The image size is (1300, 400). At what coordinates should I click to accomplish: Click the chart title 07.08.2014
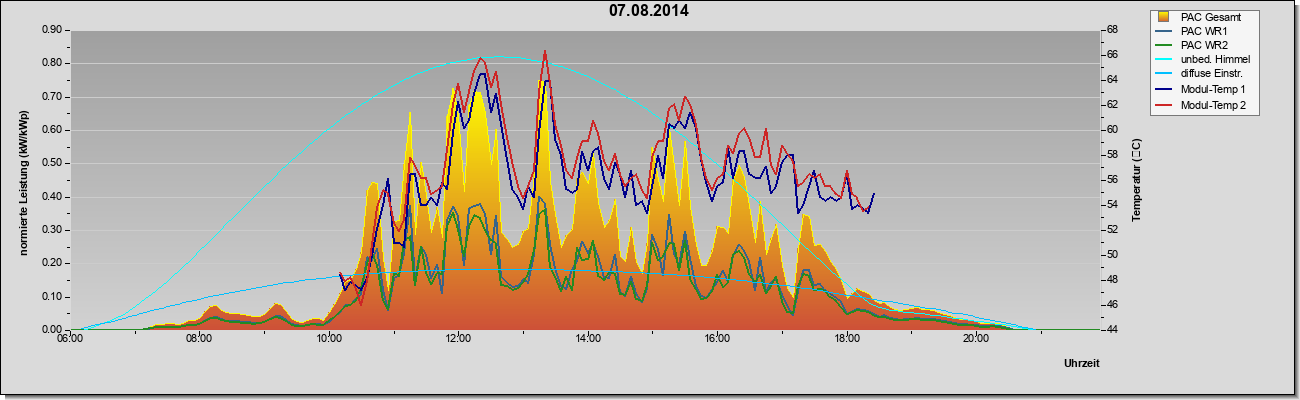click(x=649, y=11)
